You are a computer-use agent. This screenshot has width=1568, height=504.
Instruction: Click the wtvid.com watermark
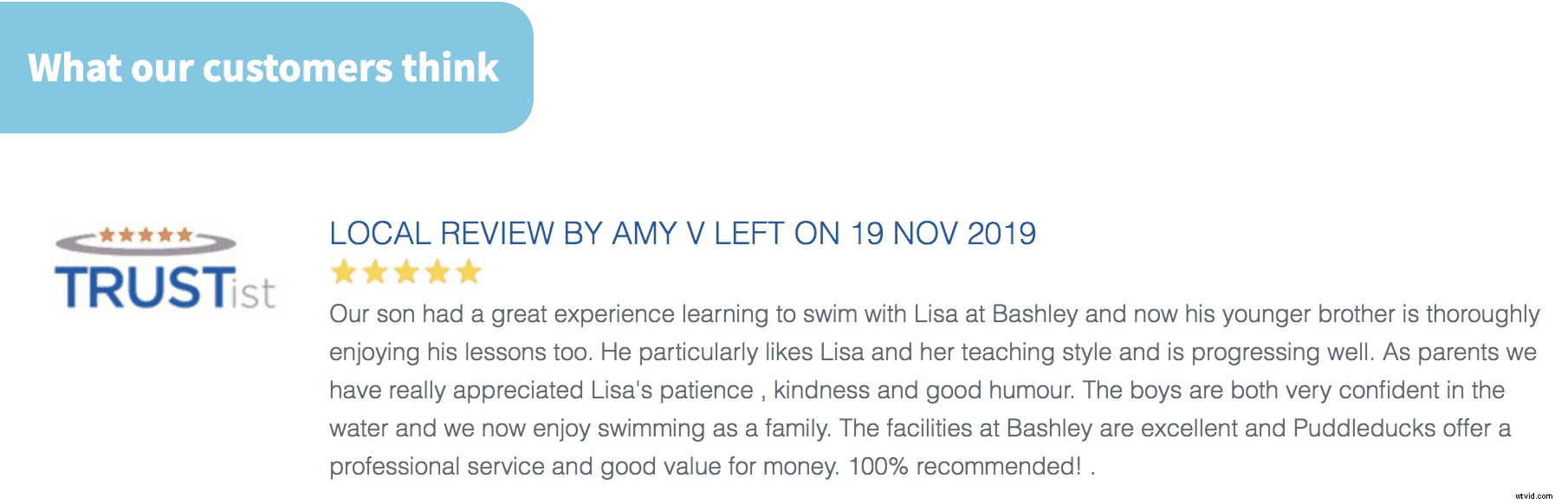pyautogui.click(x=1534, y=496)
